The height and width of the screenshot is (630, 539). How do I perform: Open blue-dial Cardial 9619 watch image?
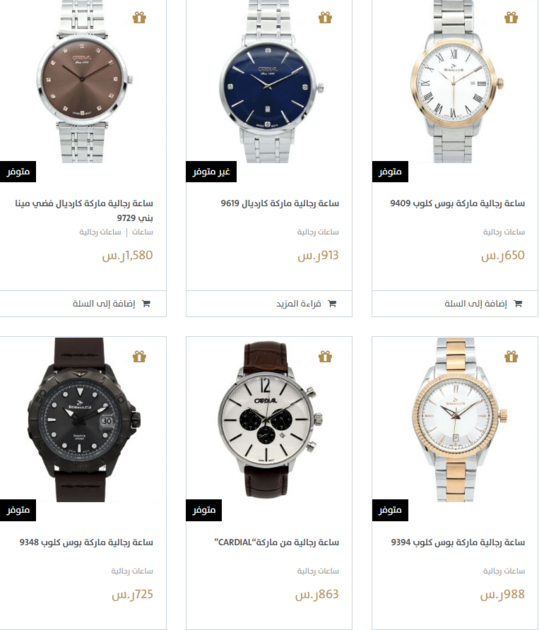tap(270, 81)
